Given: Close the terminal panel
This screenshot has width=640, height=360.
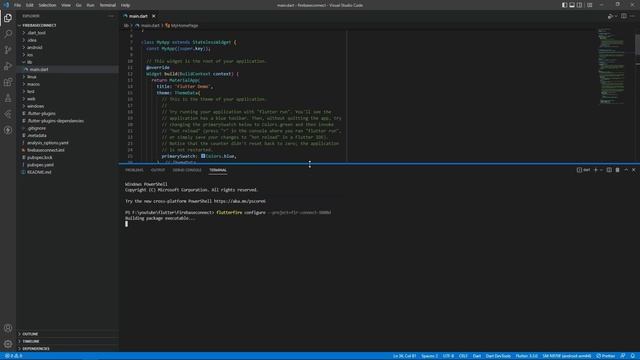Looking at the screenshot, I should [633, 170].
